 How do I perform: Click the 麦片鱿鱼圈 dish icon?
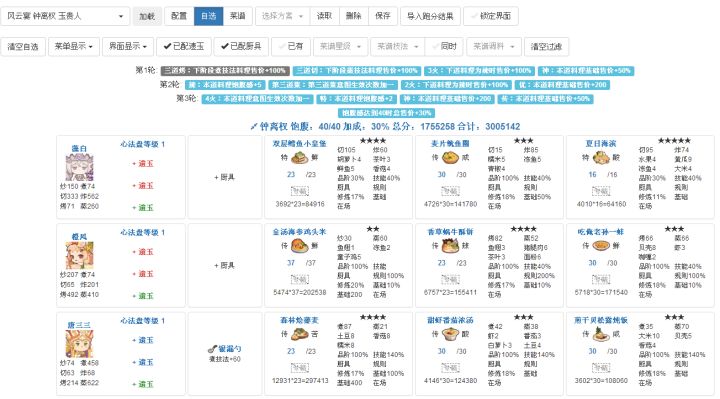tap(450, 157)
